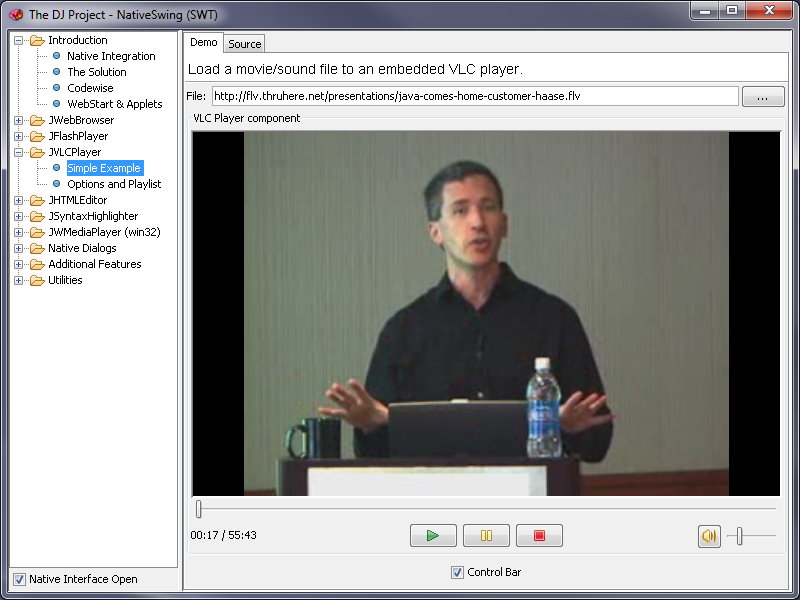The height and width of the screenshot is (600, 800).
Task: Collapse the Introduction tree node
Action: coord(19,40)
